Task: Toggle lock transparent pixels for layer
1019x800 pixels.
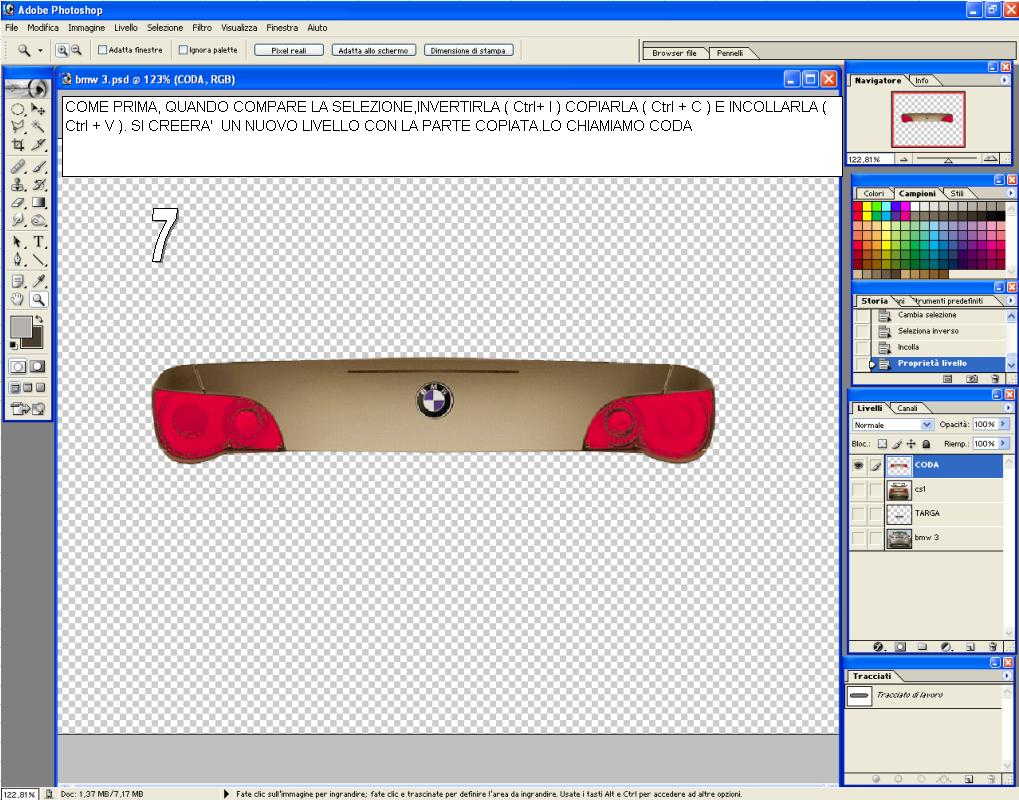Action: coord(882,444)
